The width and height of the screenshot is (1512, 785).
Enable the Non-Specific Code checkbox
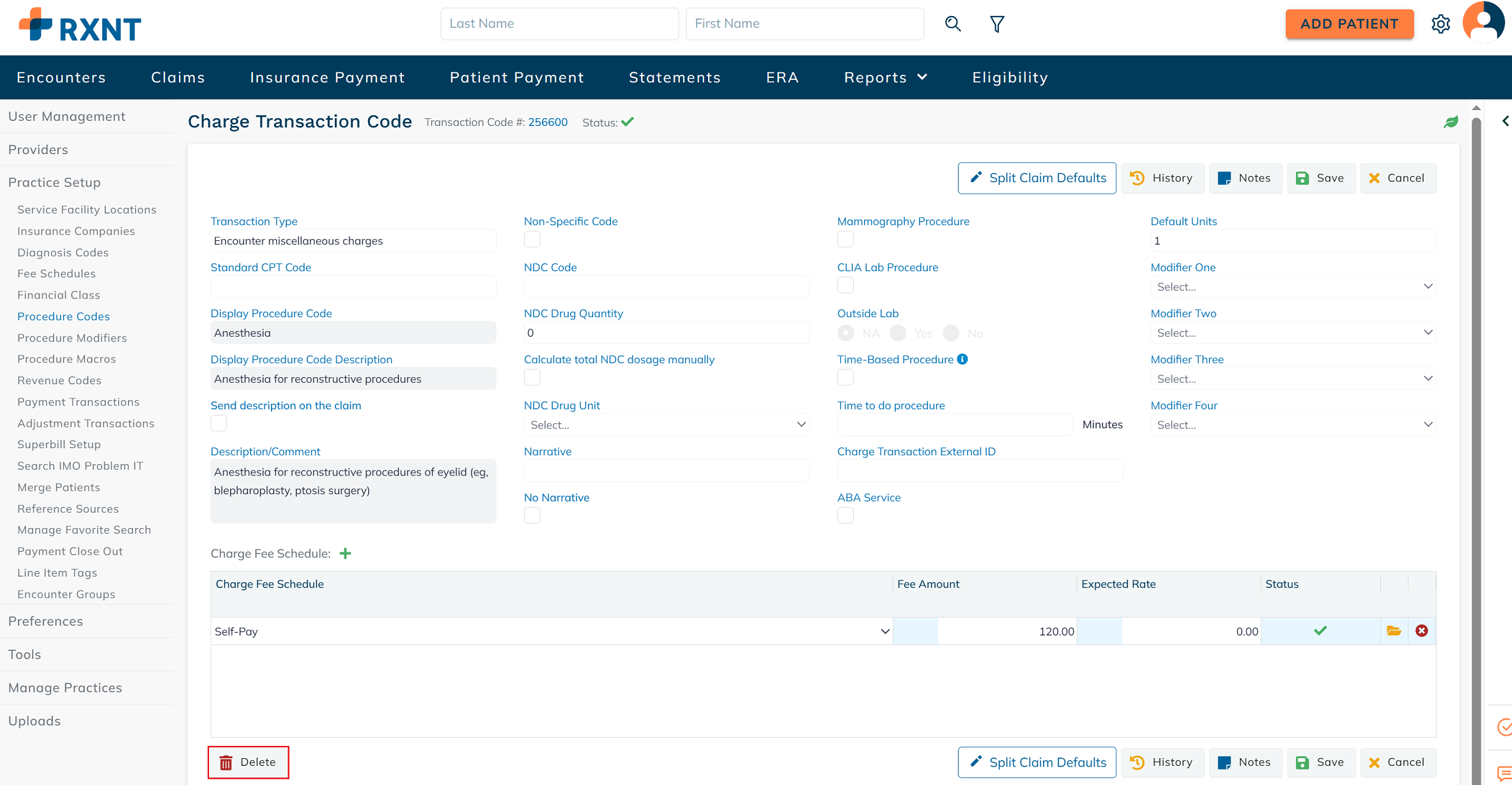pyautogui.click(x=532, y=239)
